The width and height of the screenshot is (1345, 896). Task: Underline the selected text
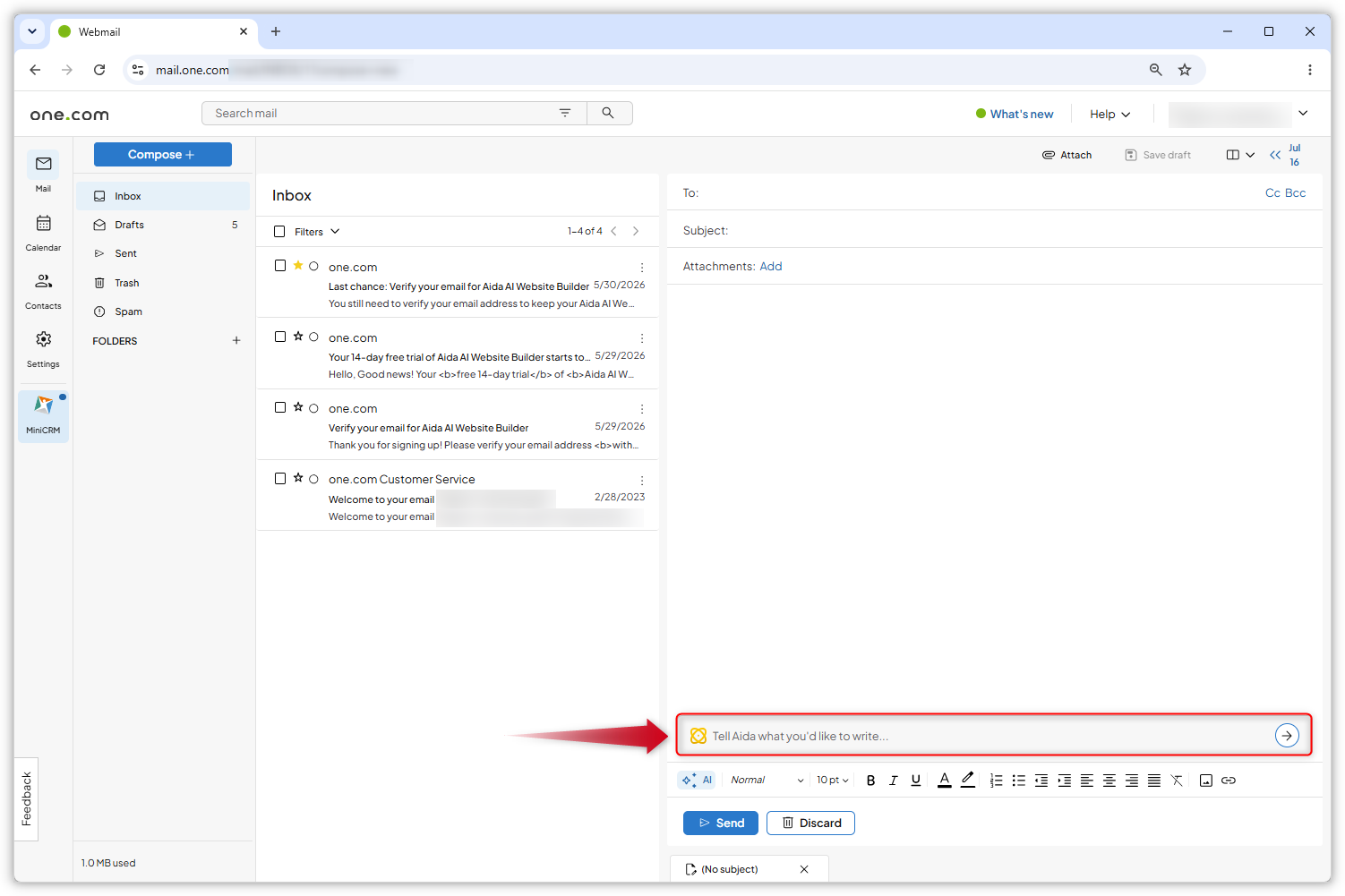click(x=915, y=781)
